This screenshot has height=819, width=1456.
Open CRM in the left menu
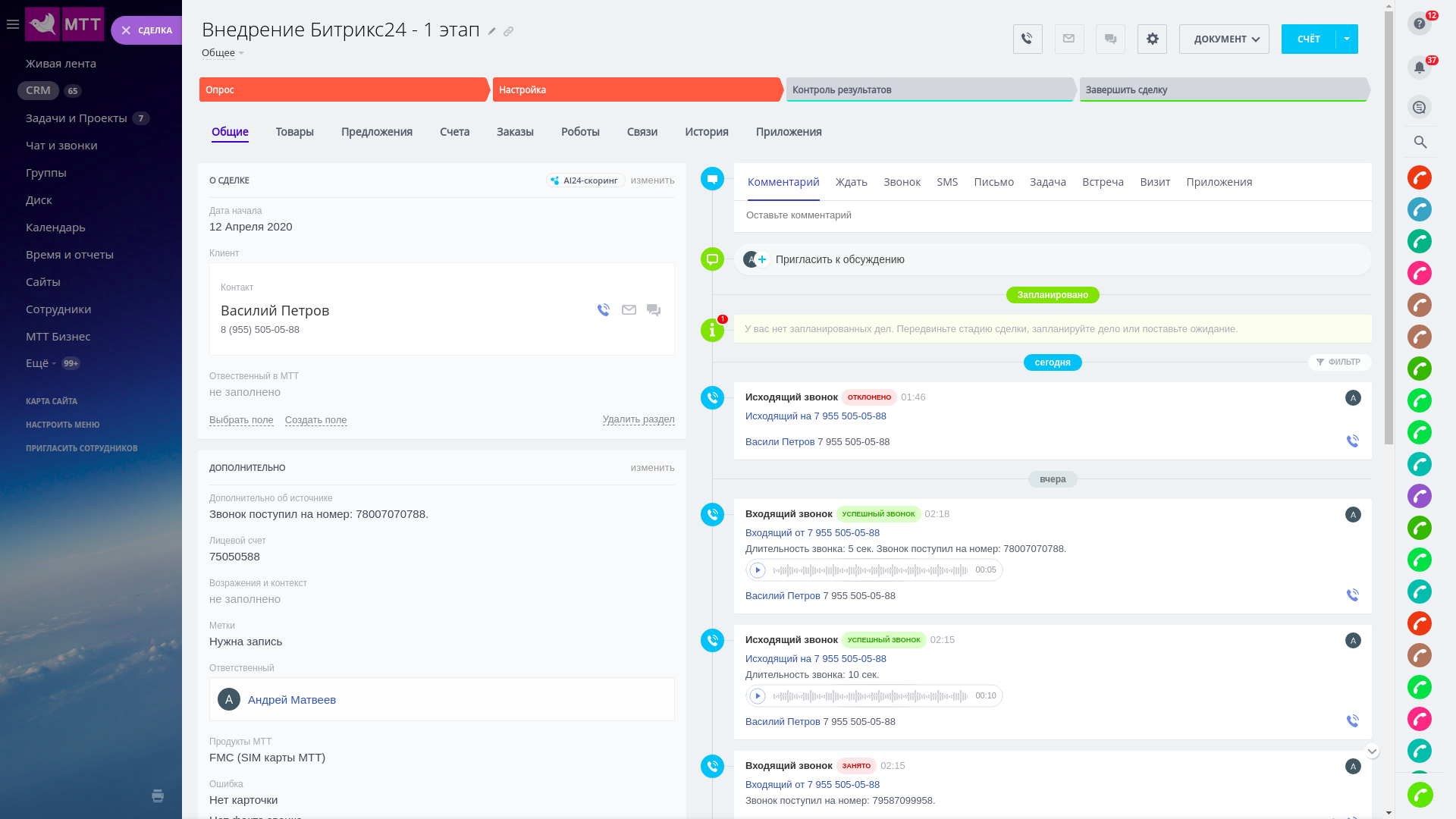pyautogui.click(x=38, y=90)
